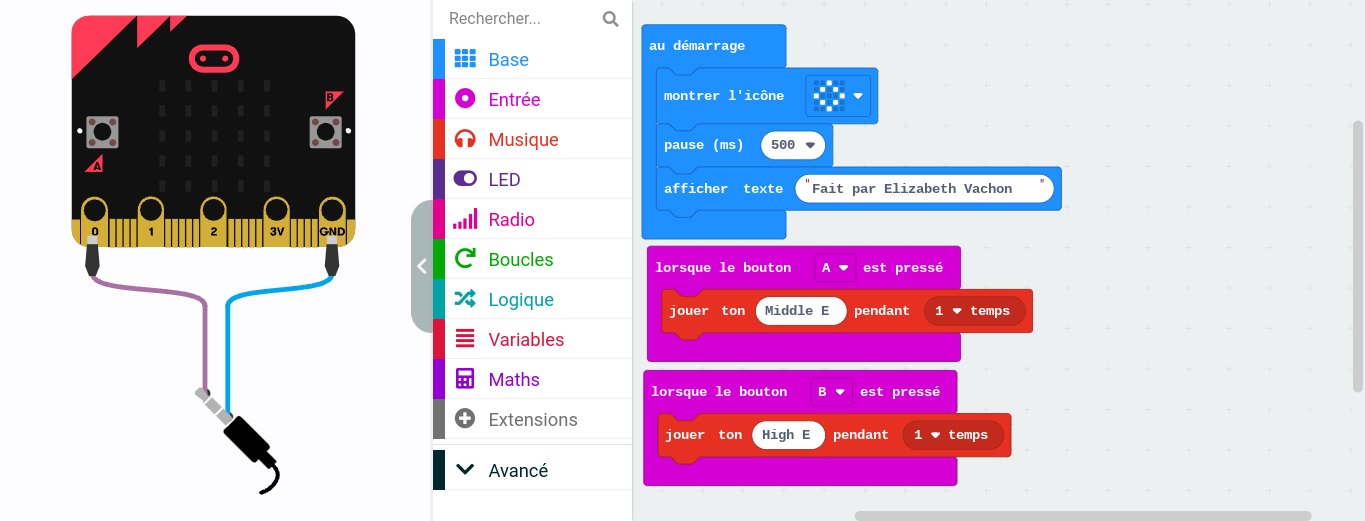1365x521 pixels.
Task: Open the Radio blocks category
Action: click(532, 220)
